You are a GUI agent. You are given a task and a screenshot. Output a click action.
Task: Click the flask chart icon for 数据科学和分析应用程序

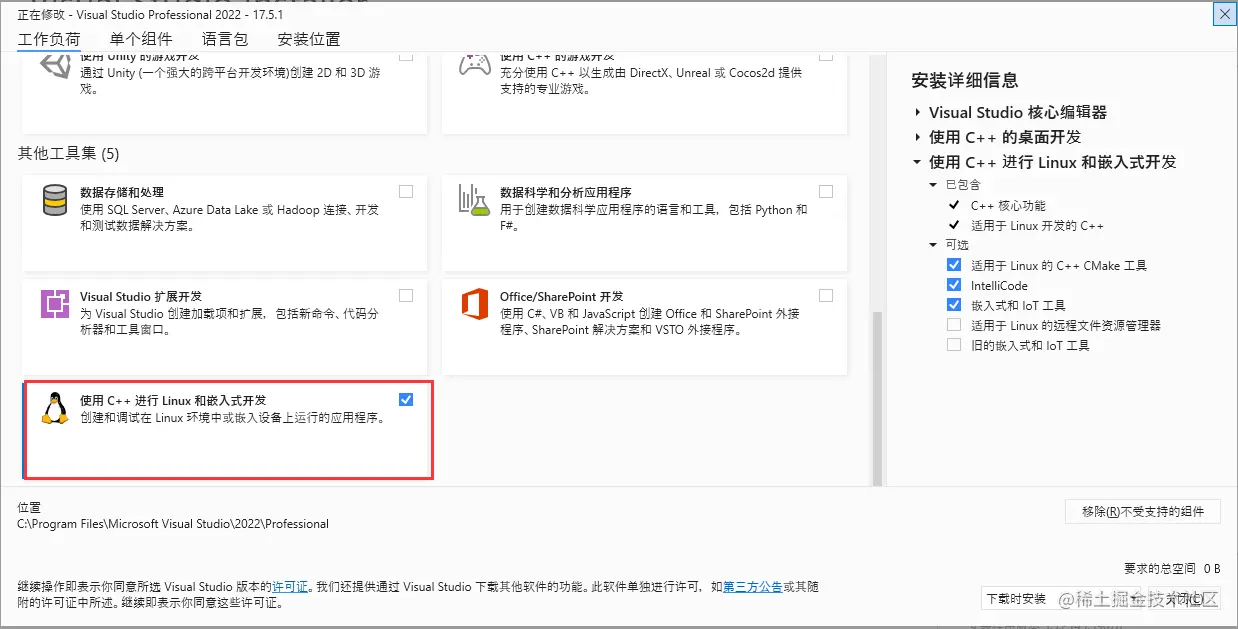[474, 199]
